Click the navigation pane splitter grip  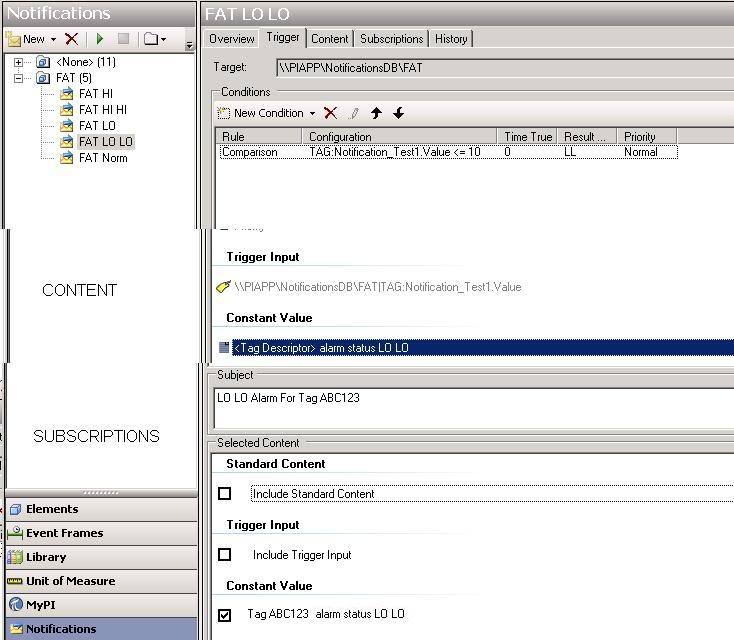(x=101, y=493)
